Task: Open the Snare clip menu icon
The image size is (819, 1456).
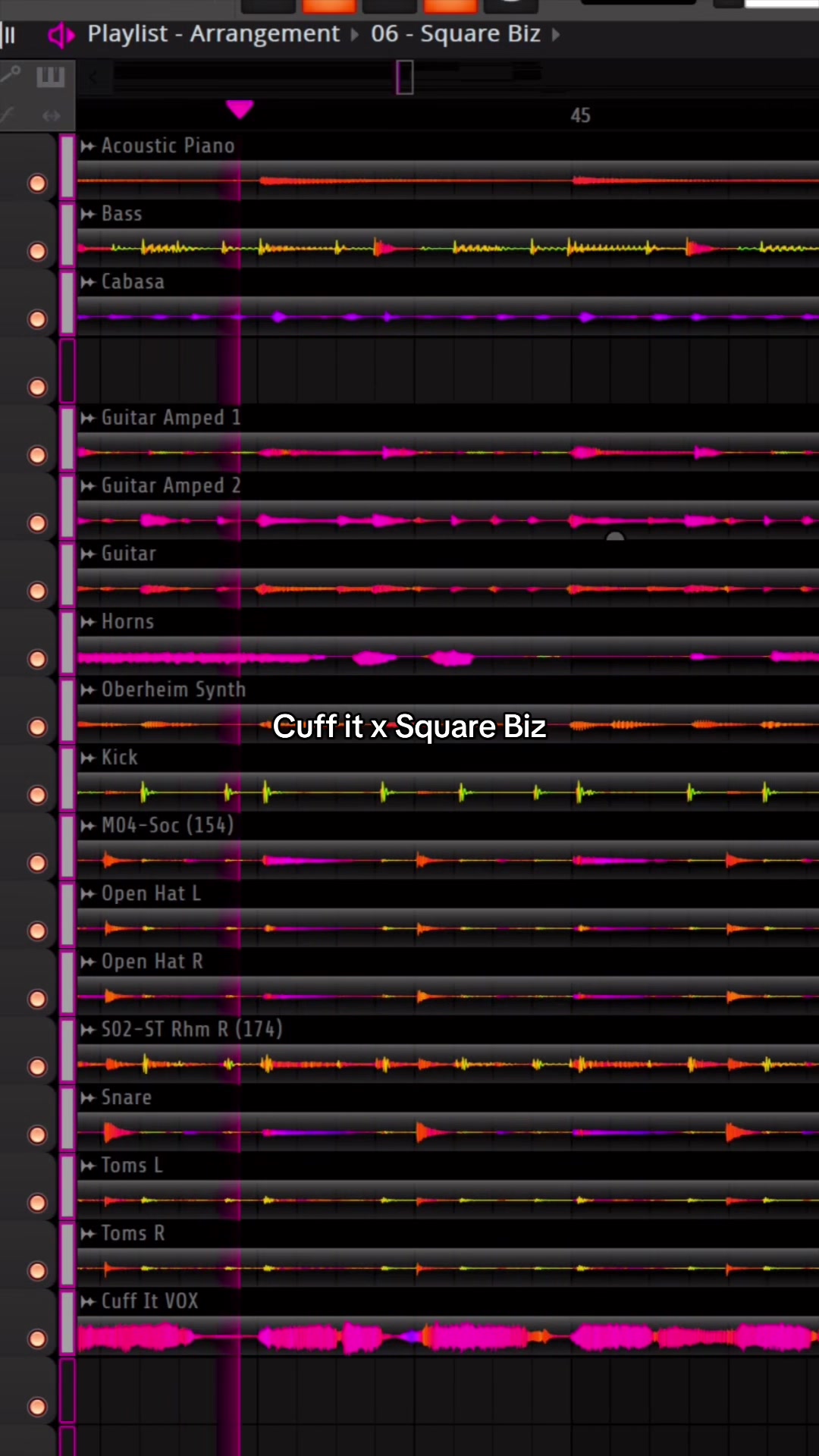Action: point(88,1098)
